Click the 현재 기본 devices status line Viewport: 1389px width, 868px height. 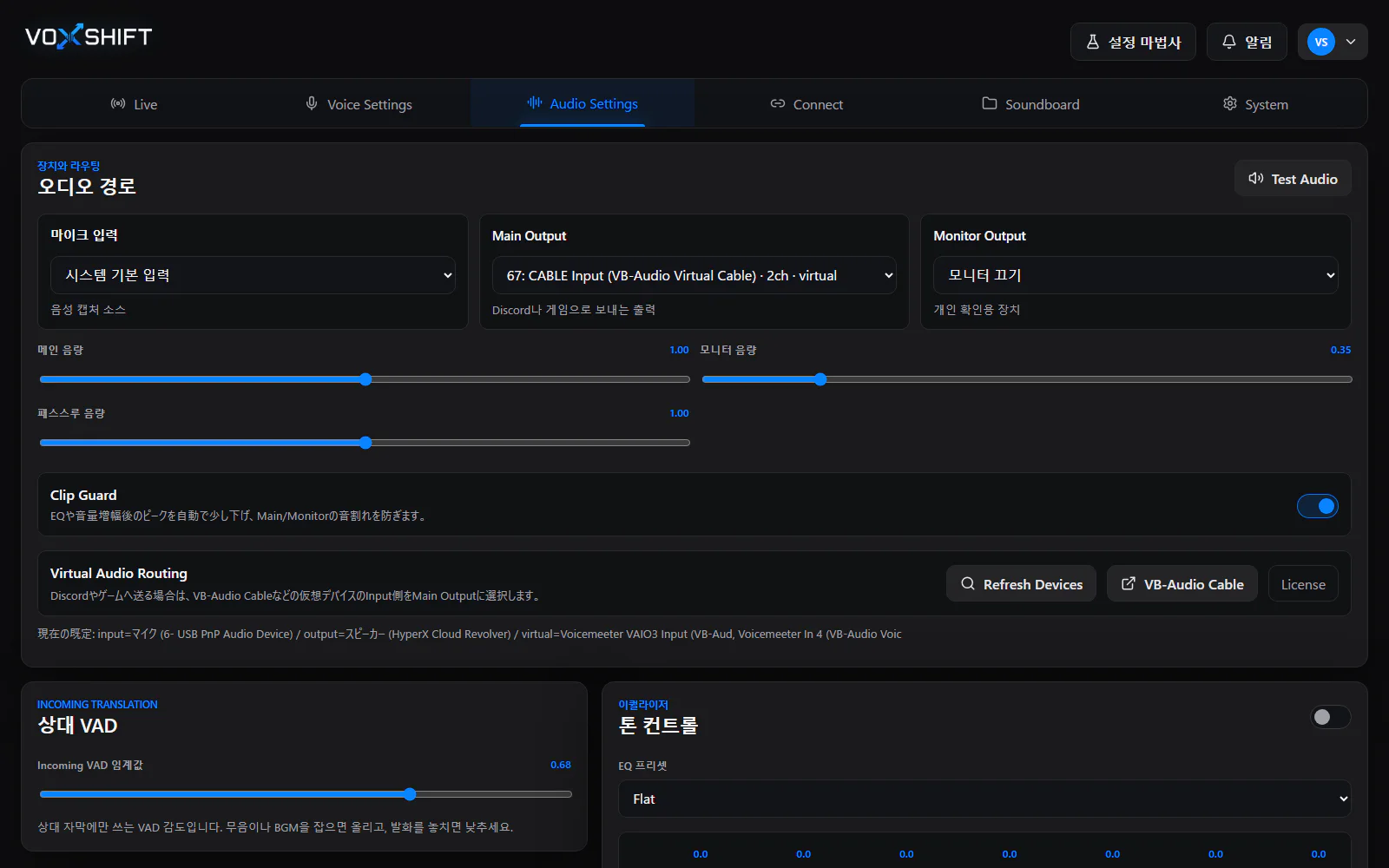click(x=469, y=634)
